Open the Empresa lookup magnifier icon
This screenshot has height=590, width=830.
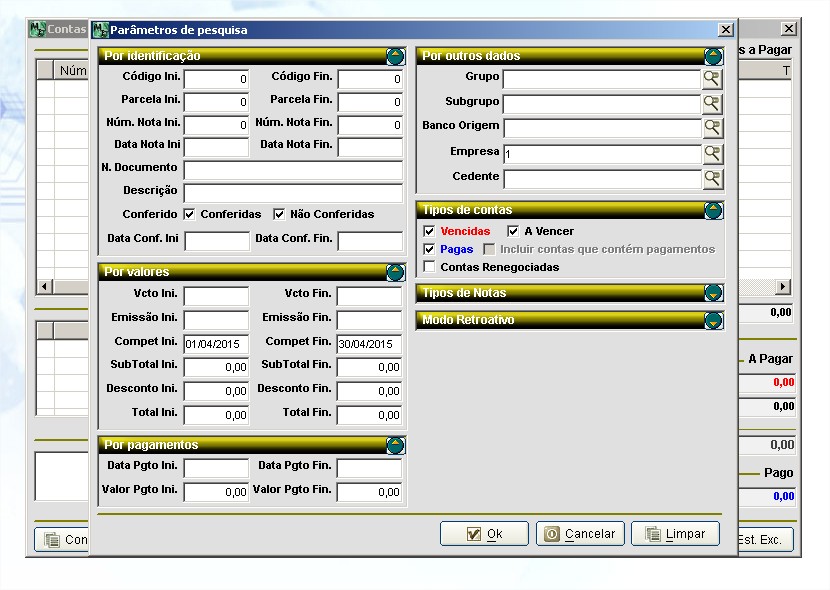[712, 153]
